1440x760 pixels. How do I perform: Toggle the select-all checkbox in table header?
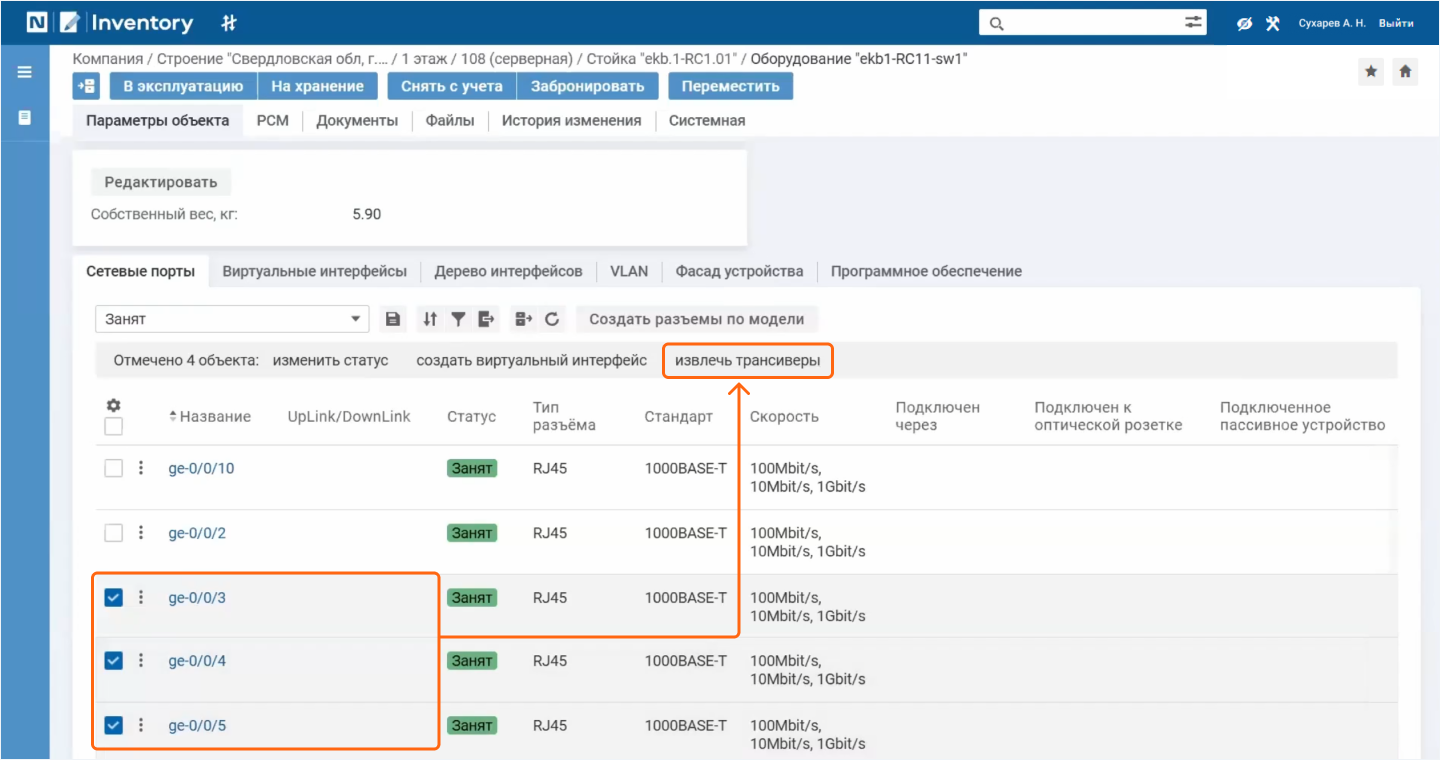(x=114, y=426)
